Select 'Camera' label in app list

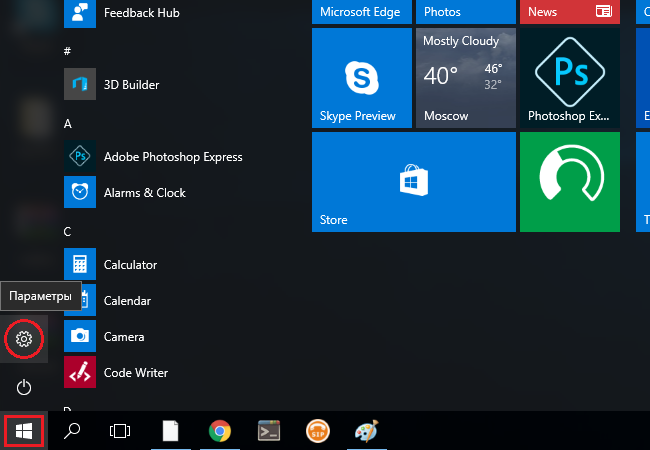[124, 337]
